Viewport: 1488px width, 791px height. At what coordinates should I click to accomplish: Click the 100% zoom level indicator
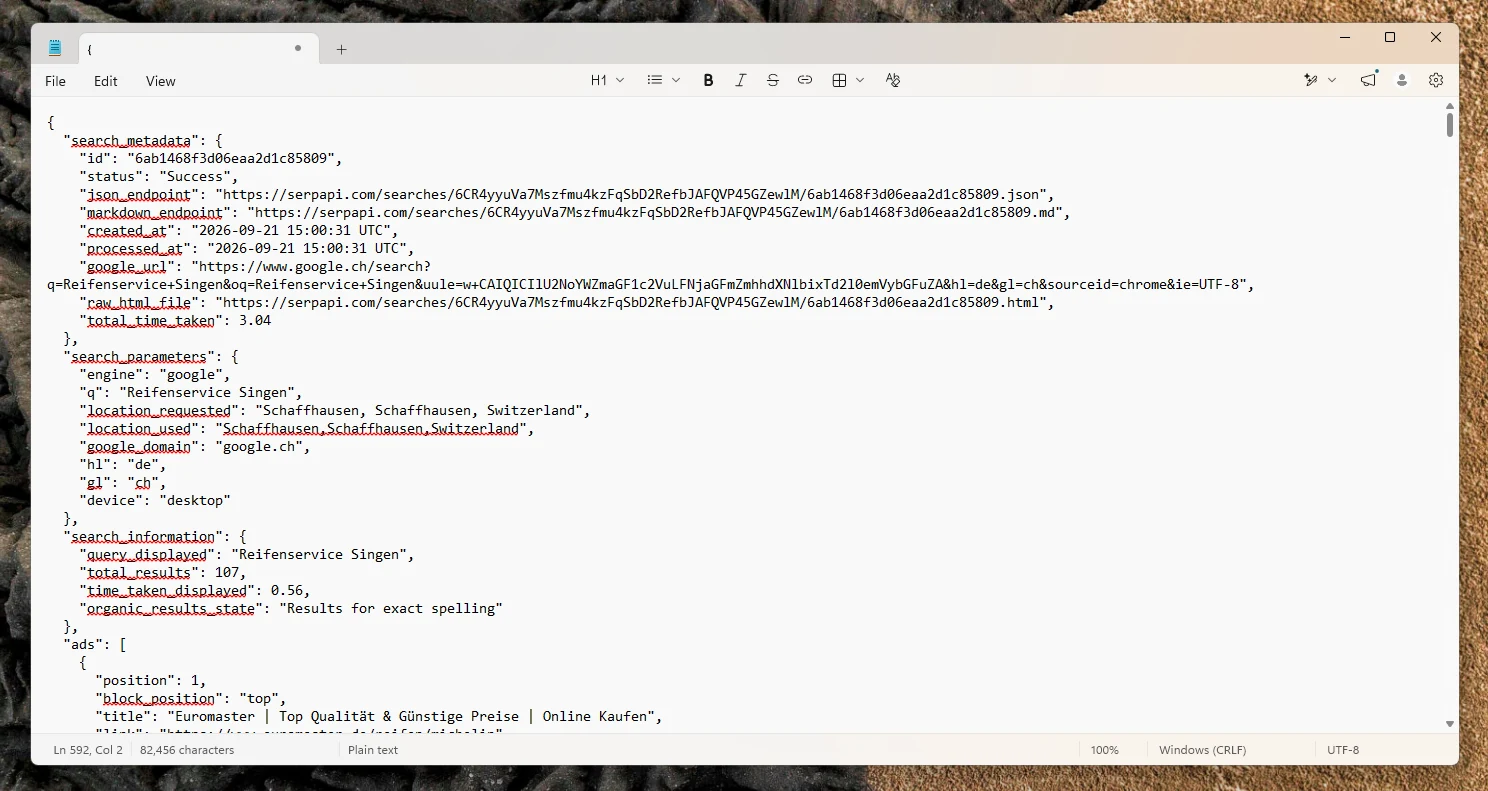tap(1104, 750)
